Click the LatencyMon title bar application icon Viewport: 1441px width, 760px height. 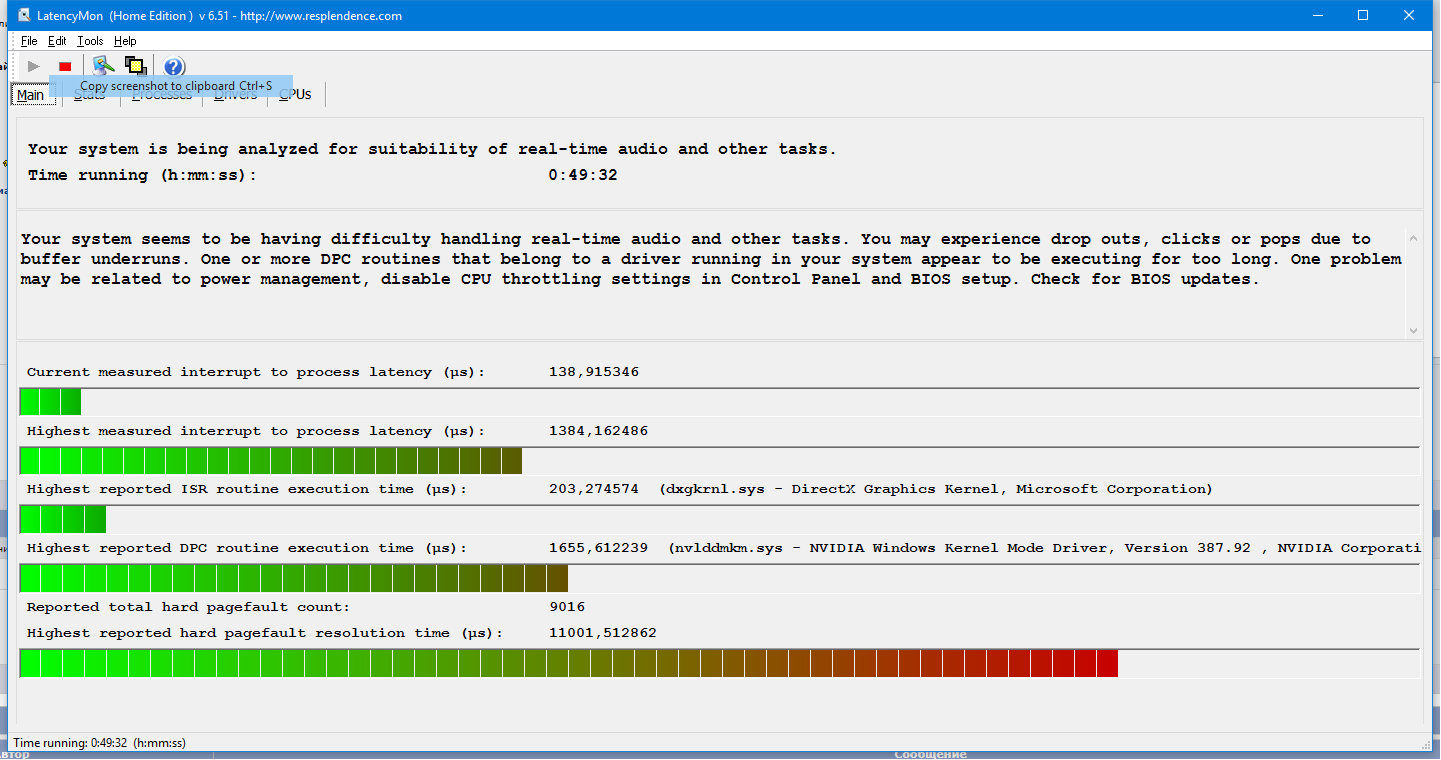pos(19,15)
